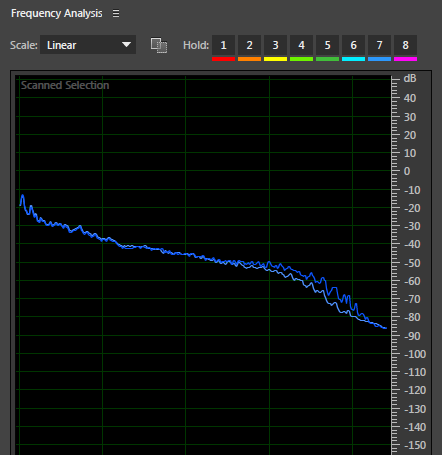Enable Hold 6 snapshot button
This screenshot has width=442, height=455.
[353, 45]
